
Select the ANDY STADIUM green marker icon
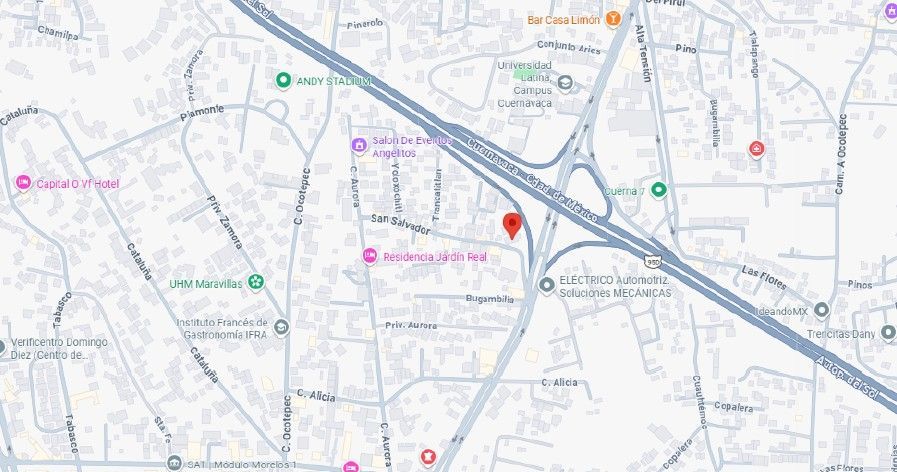click(x=283, y=81)
